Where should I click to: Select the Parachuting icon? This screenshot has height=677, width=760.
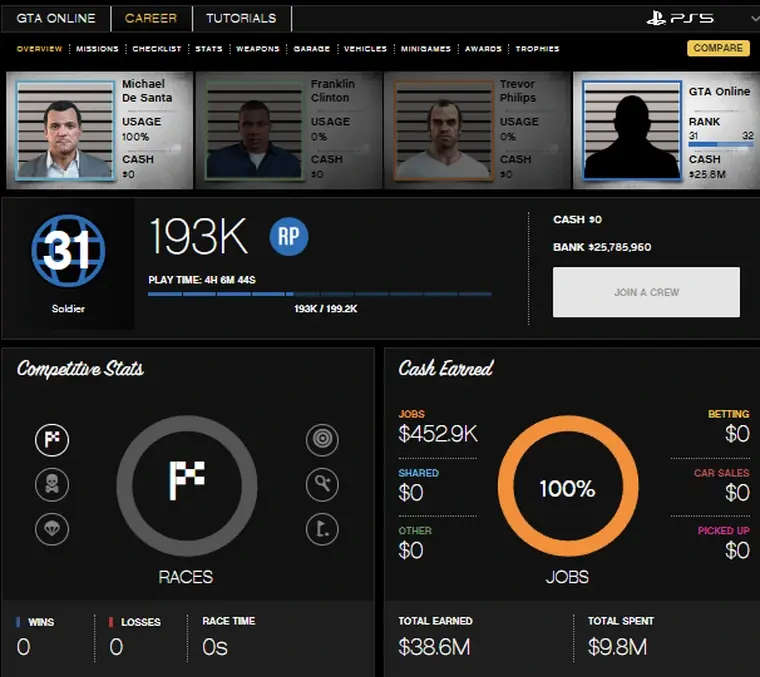pos(52,529)
